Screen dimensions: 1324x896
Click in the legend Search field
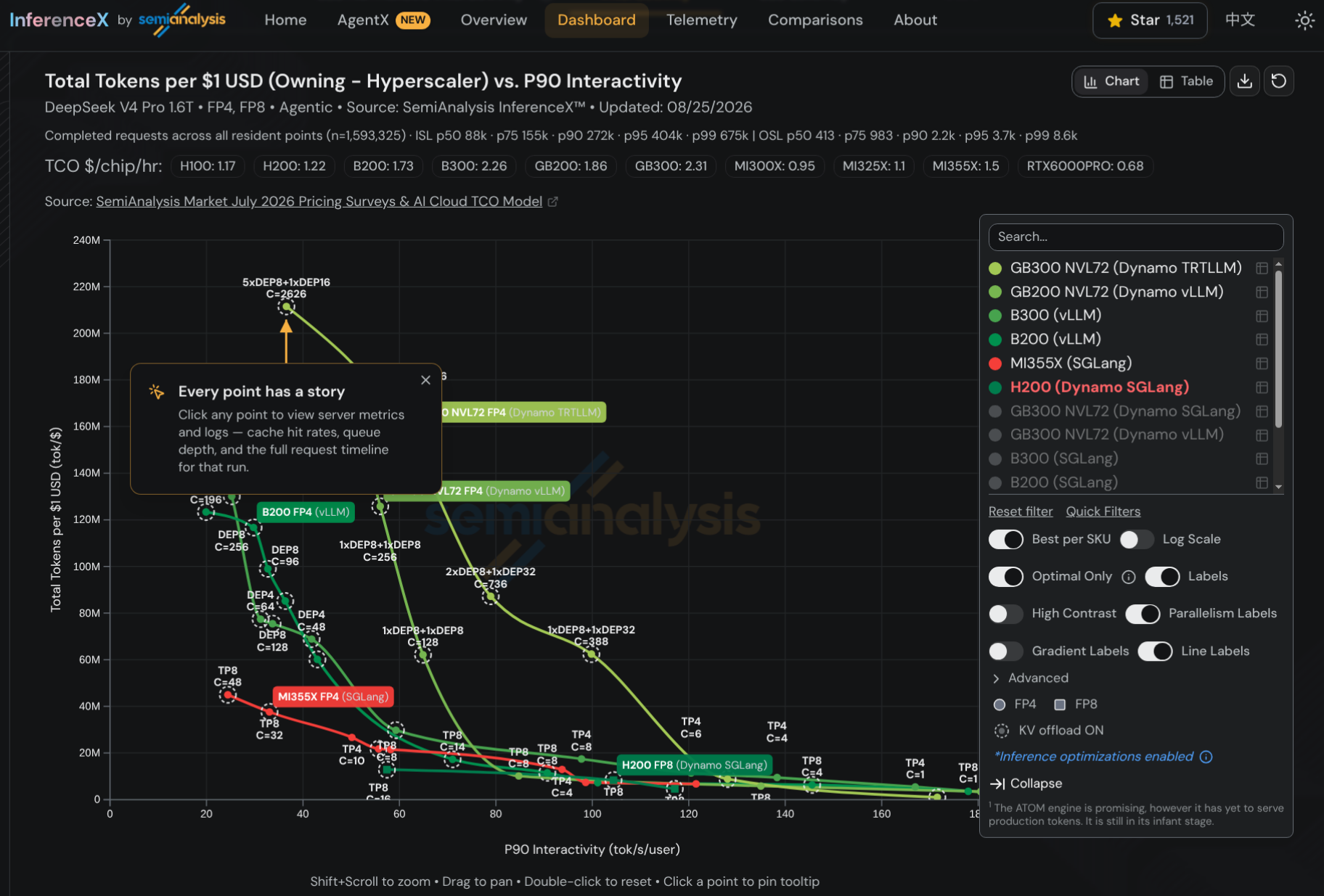[x=1135, y=237]
